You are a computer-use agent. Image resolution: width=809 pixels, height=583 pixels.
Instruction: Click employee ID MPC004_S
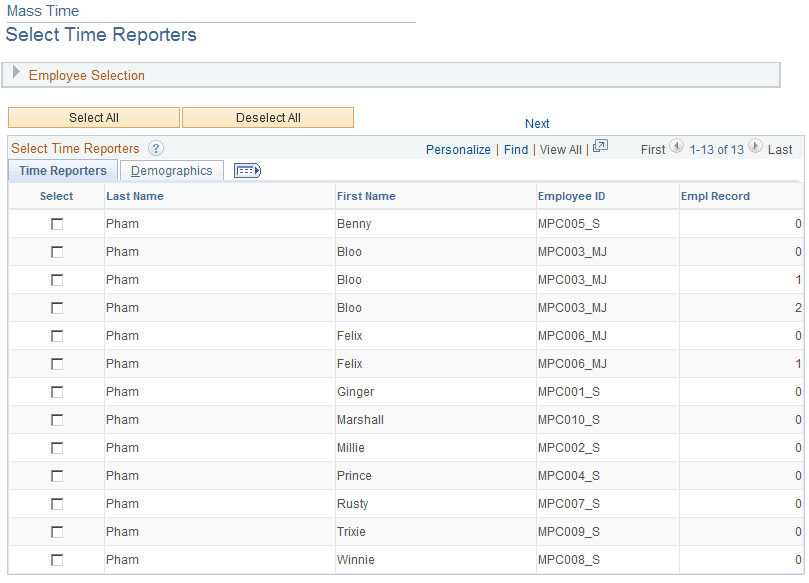[x=569, y=476]
